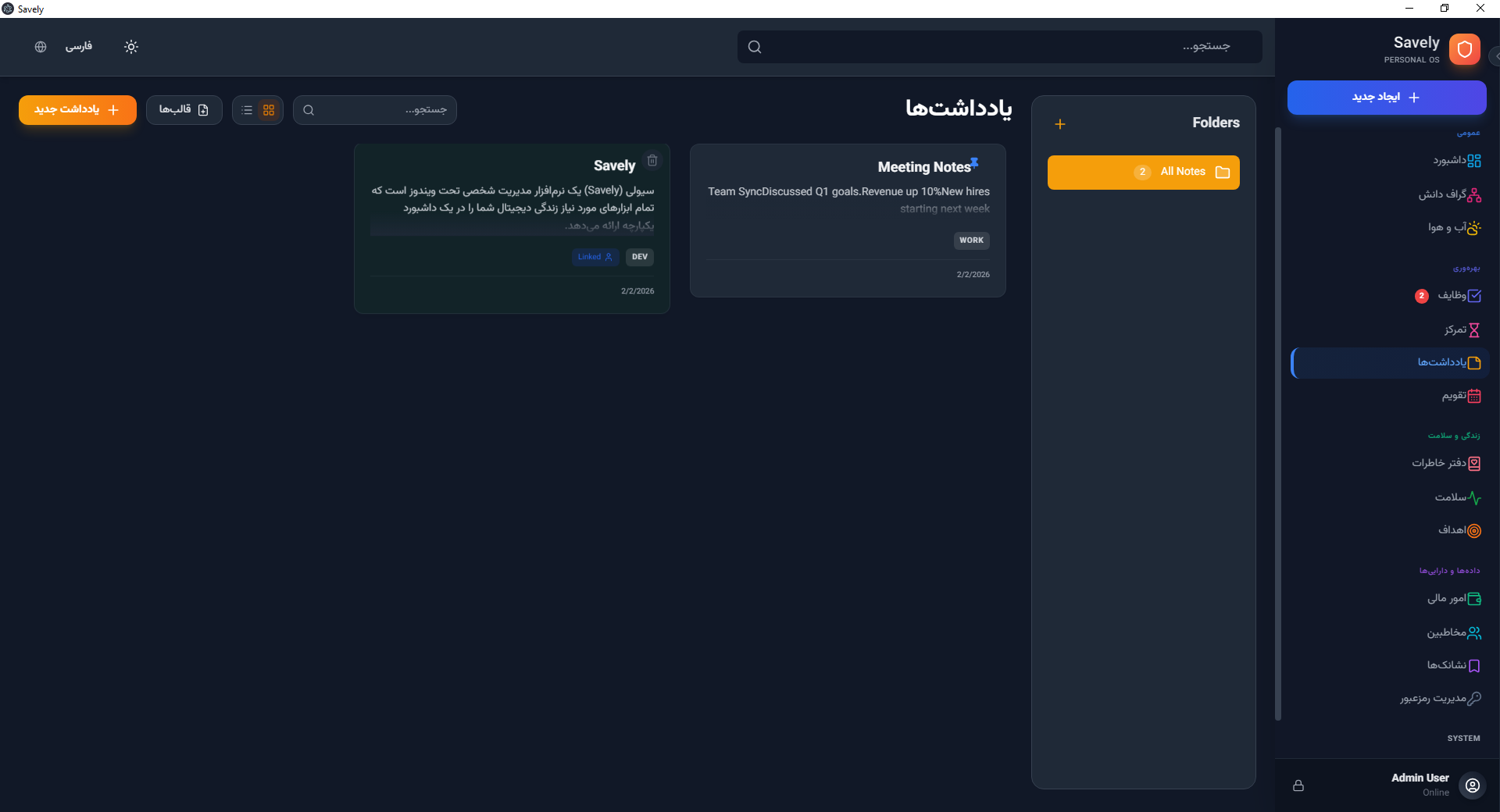Click the orange یادداشت جدید new note button
The width and height of the screenshot is (1500, 812).
click(77, 110)
